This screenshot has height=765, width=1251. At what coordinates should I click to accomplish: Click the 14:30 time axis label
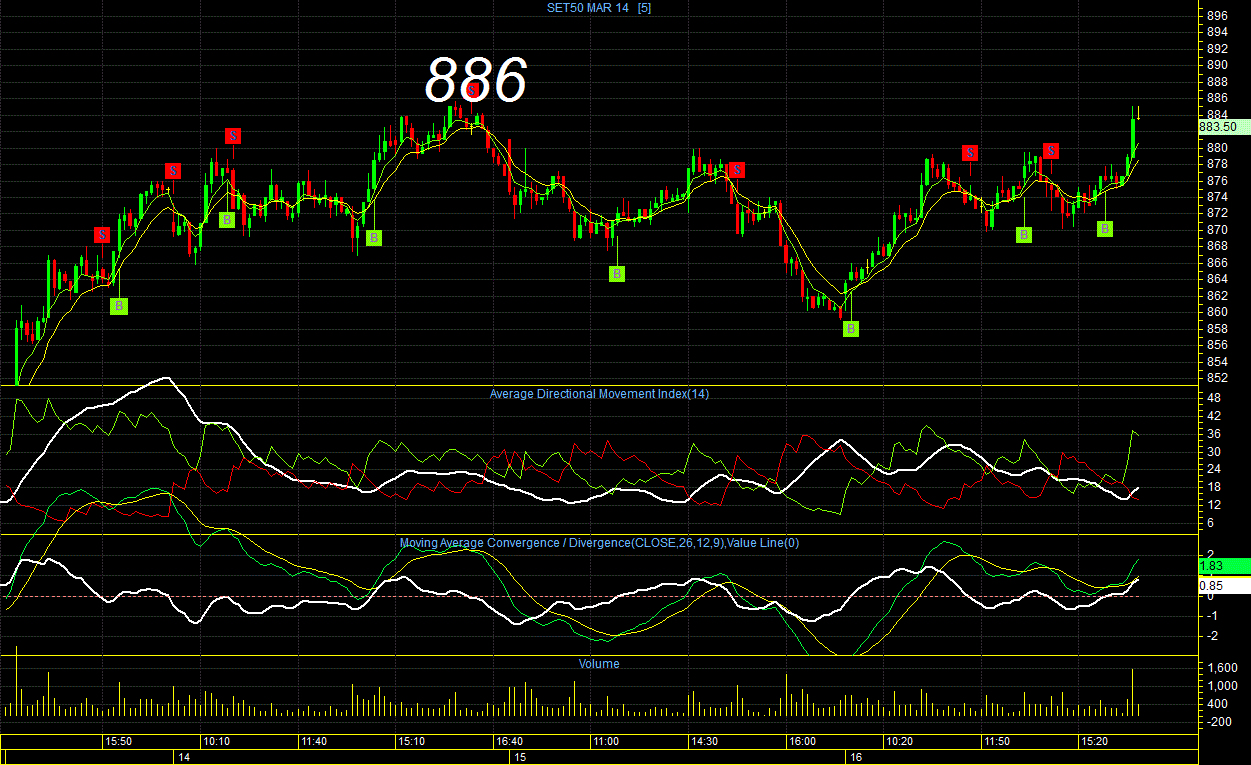coord(704,742)
